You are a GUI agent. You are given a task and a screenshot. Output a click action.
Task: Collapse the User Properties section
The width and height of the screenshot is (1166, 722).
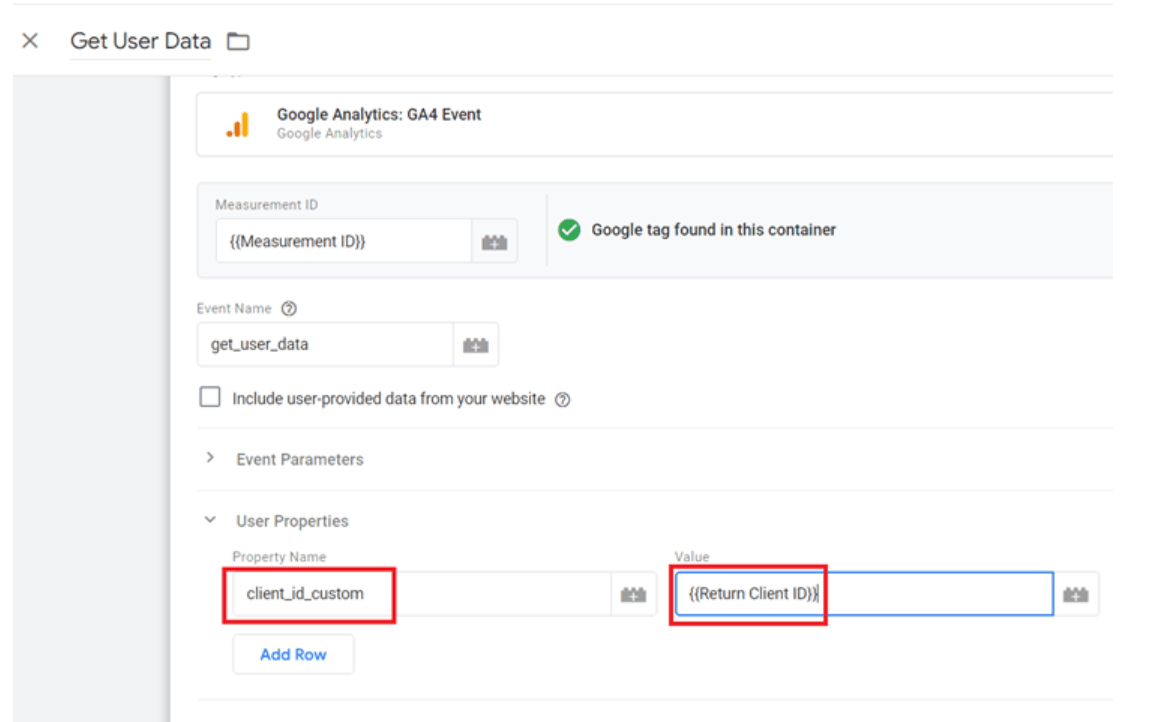[210, 520]
